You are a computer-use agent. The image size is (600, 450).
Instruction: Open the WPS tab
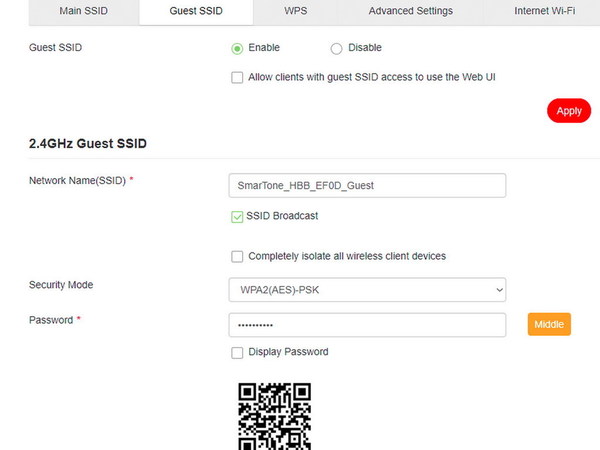[295, 11]
